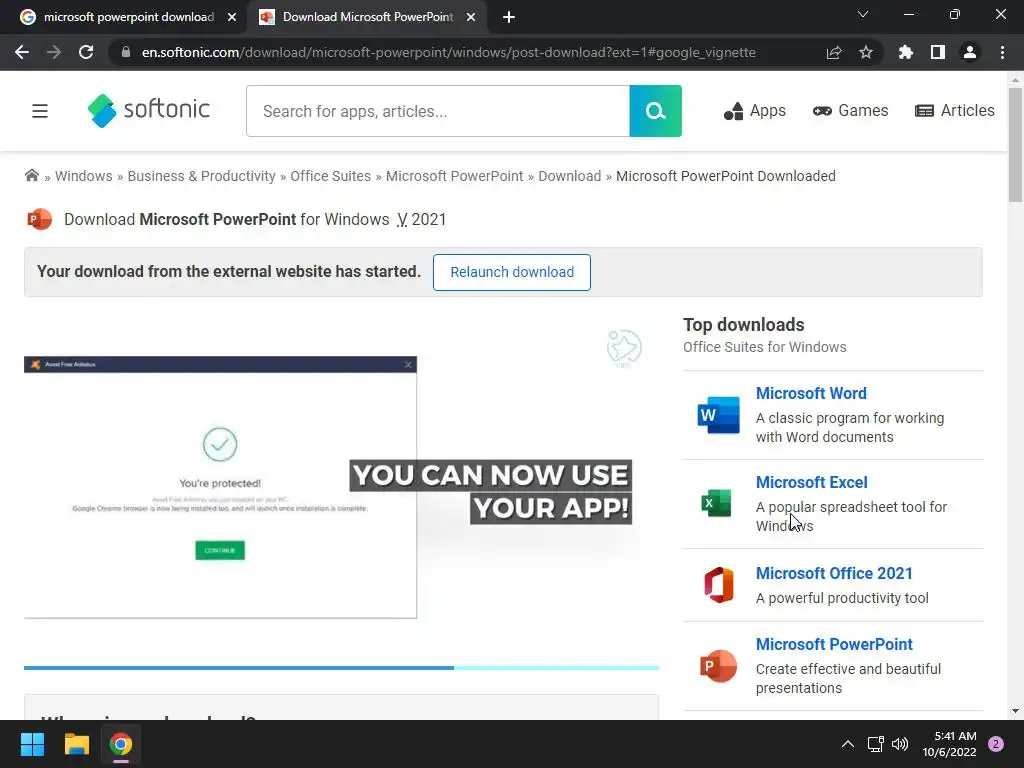Screen dimensions: 1024x768
Task: Click the Microsoft Word icon in Top downloads
Action: [718, 415]
